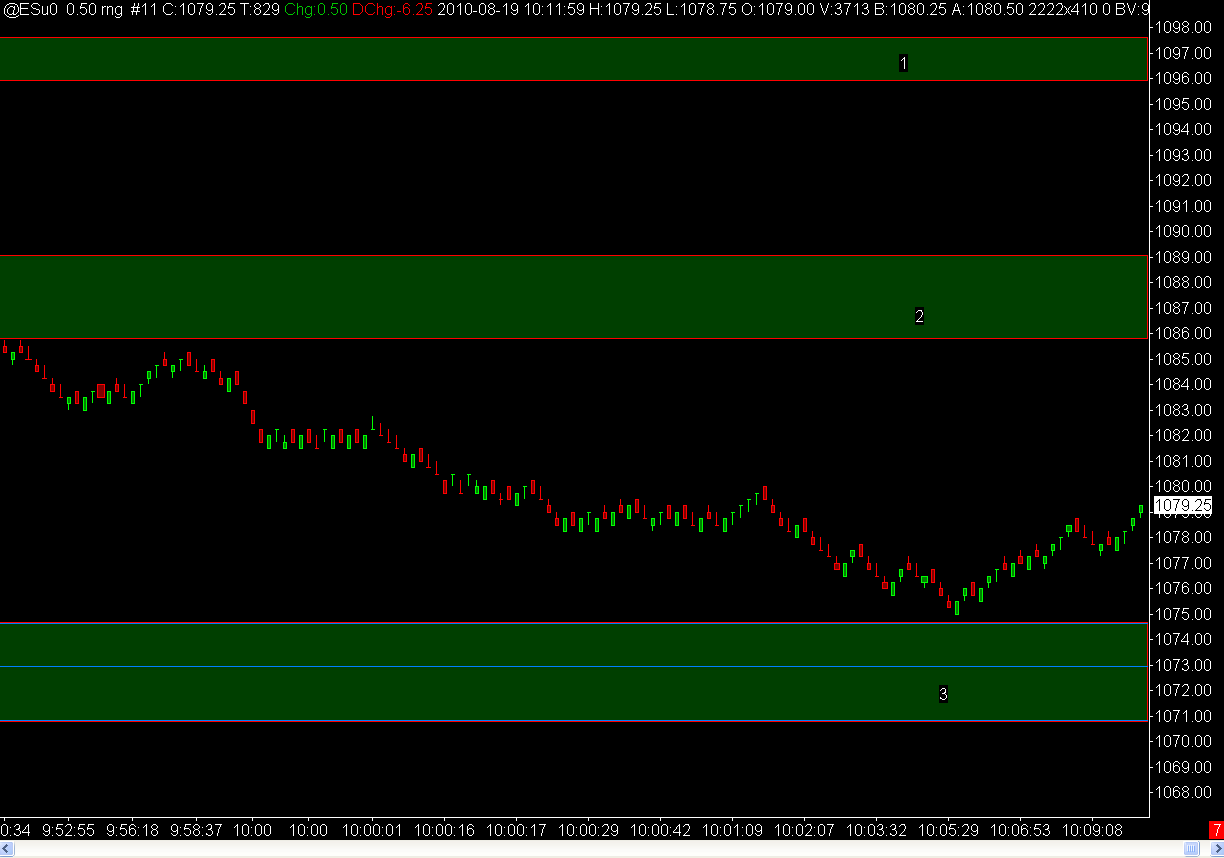
Task: Click the 1076.00 price axis label
Action: point(1183,588)
